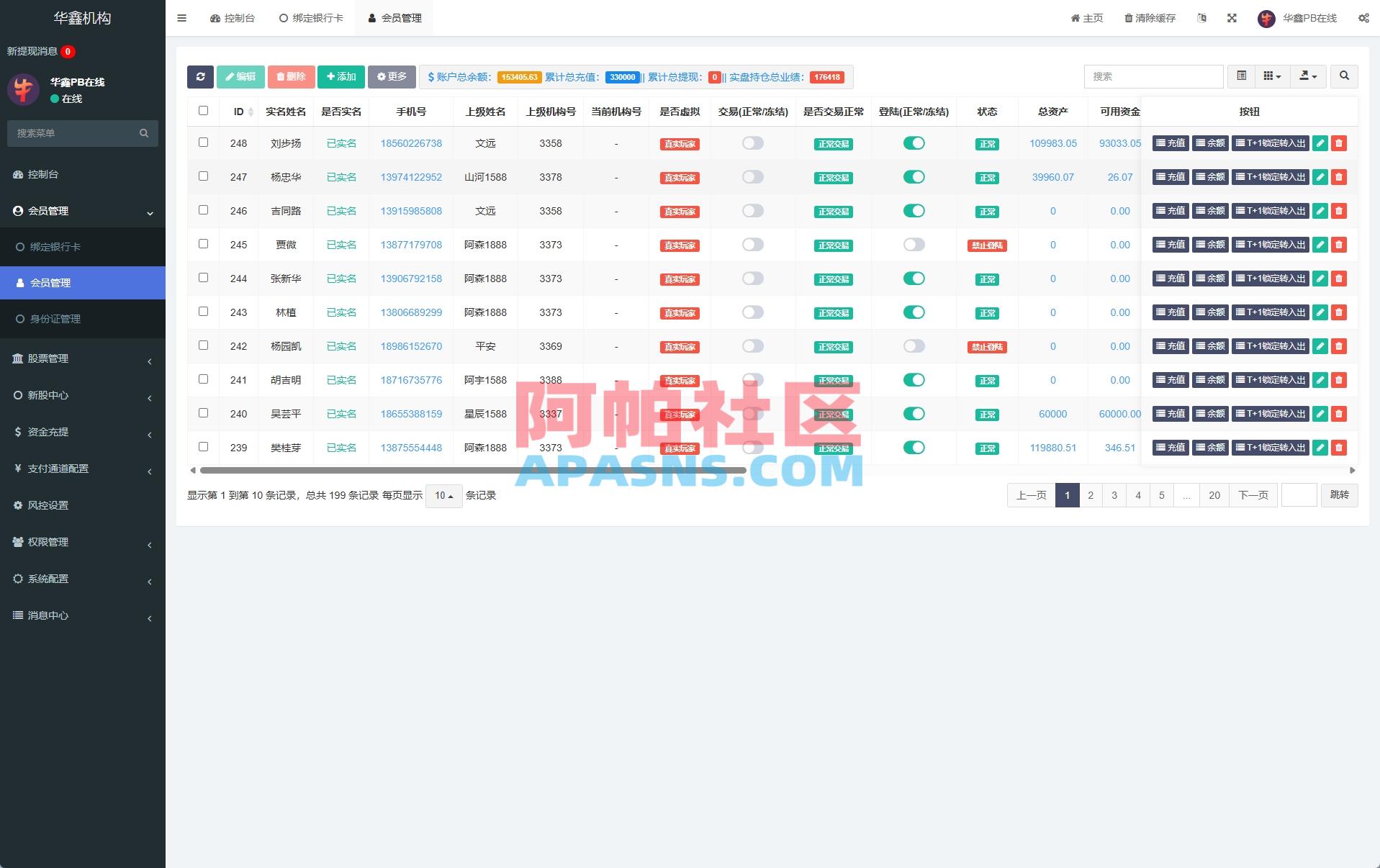Open the column visibility grid icon above the table
Image resolution: width=1380 pixels, height=868 pixels.
click(x=1271, y=76)
